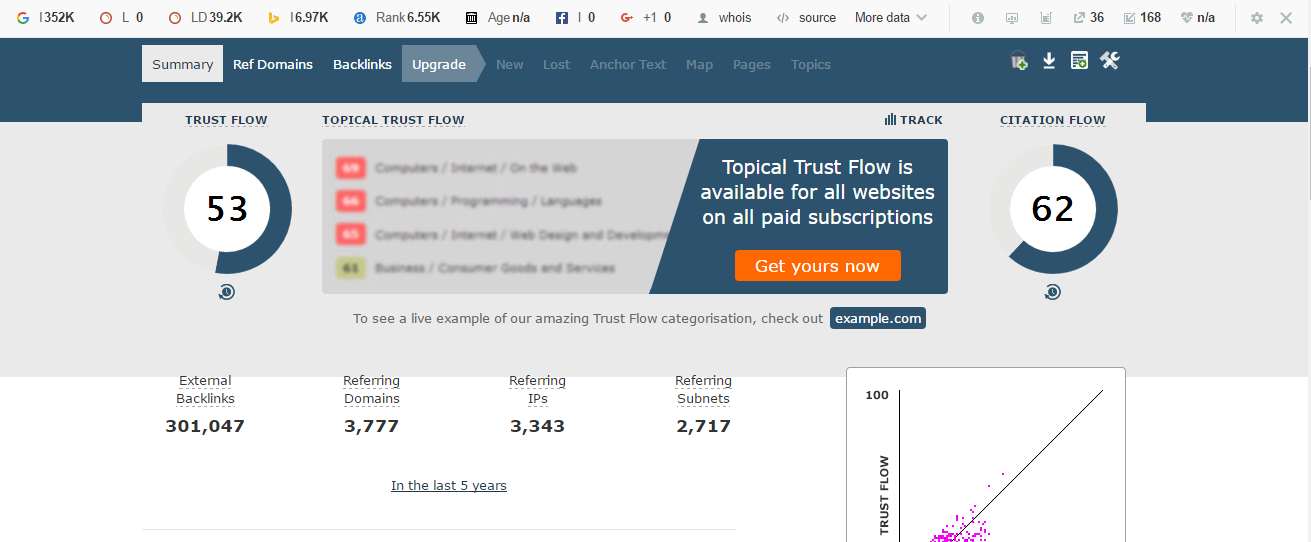Click the Referring Subnets label
1311x542 pixels.
(703, 389)
